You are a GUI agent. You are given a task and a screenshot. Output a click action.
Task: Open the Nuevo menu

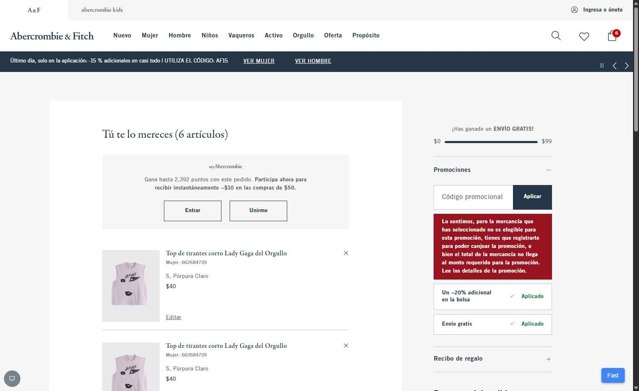(x=122, y=35)
